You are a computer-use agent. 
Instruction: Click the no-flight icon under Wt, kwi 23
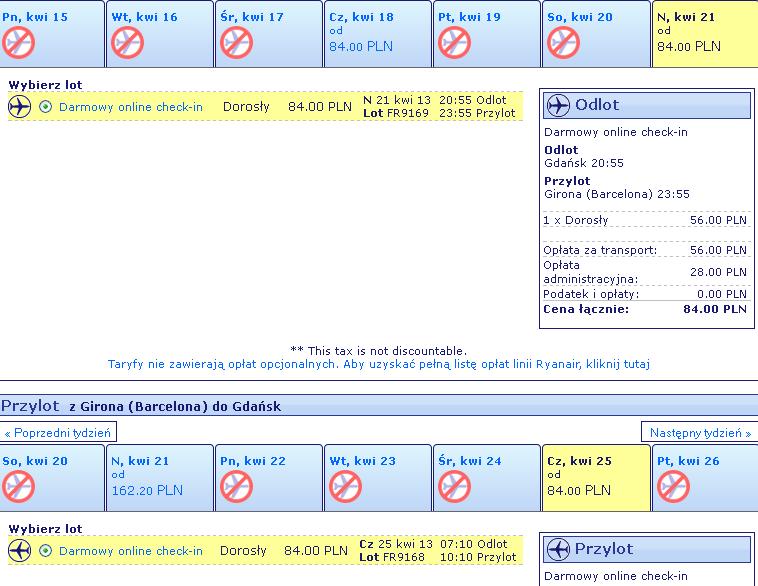346,486
